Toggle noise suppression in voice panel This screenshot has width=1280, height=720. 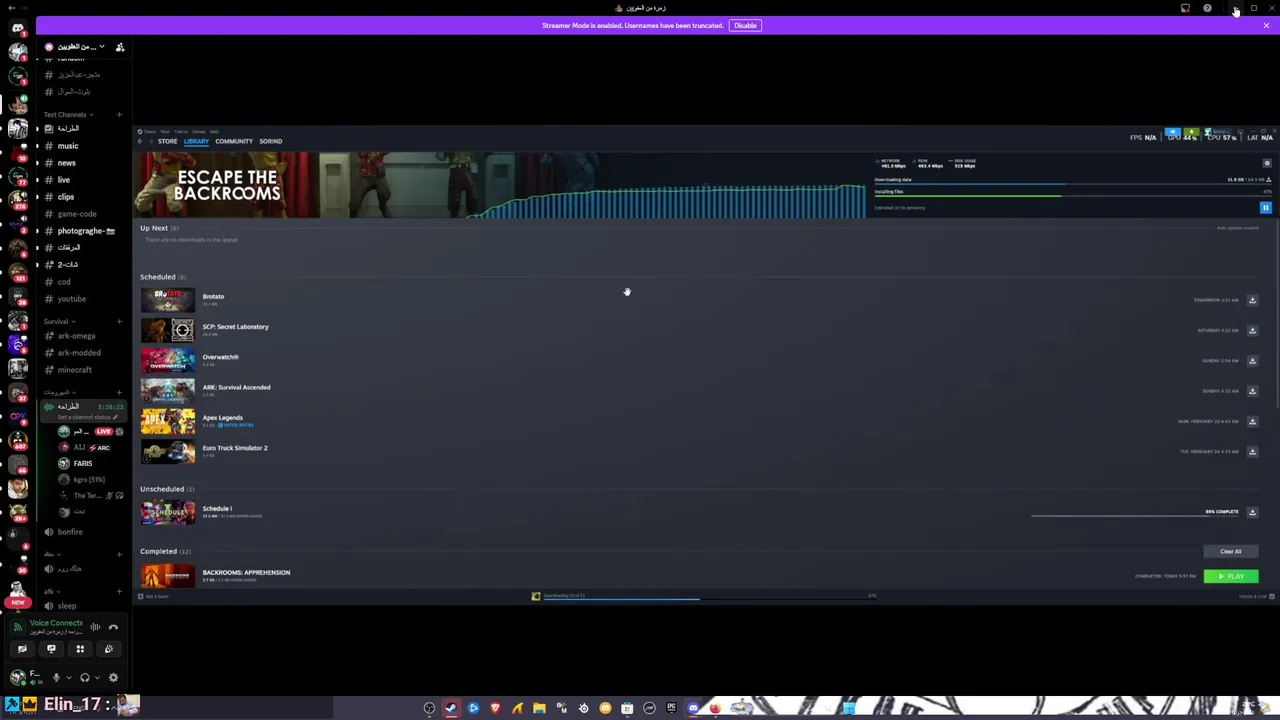click(95, 628)
